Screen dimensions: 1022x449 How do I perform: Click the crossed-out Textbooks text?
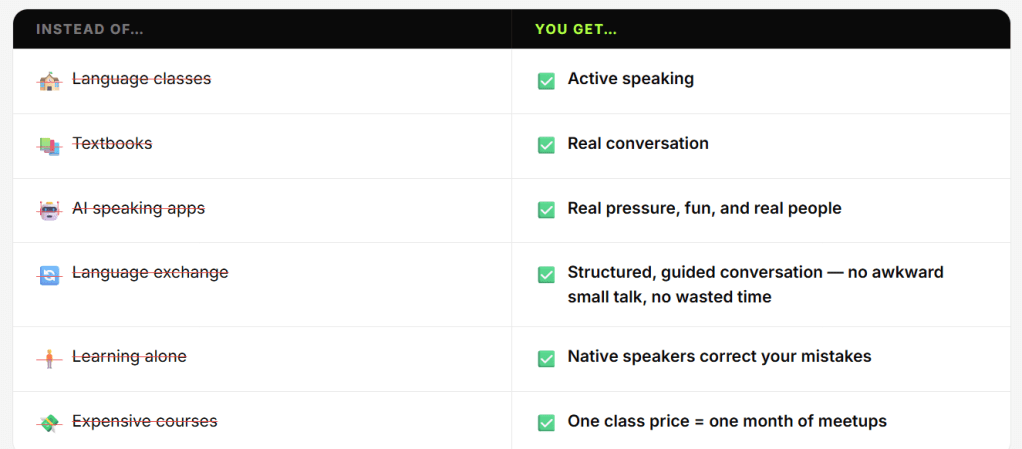pos(112,143)
